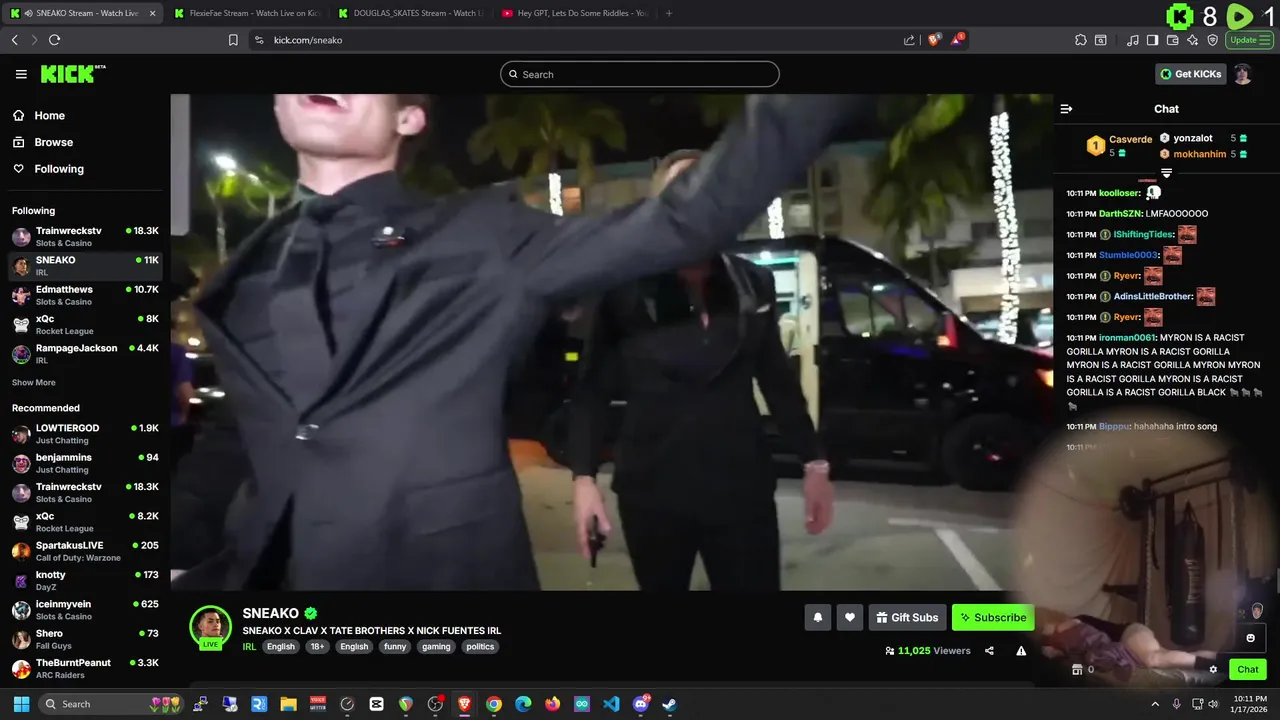This screenshot has height=720, width=1280.
Task: Click the 18+ tag
Action: [x=317, y=647]
